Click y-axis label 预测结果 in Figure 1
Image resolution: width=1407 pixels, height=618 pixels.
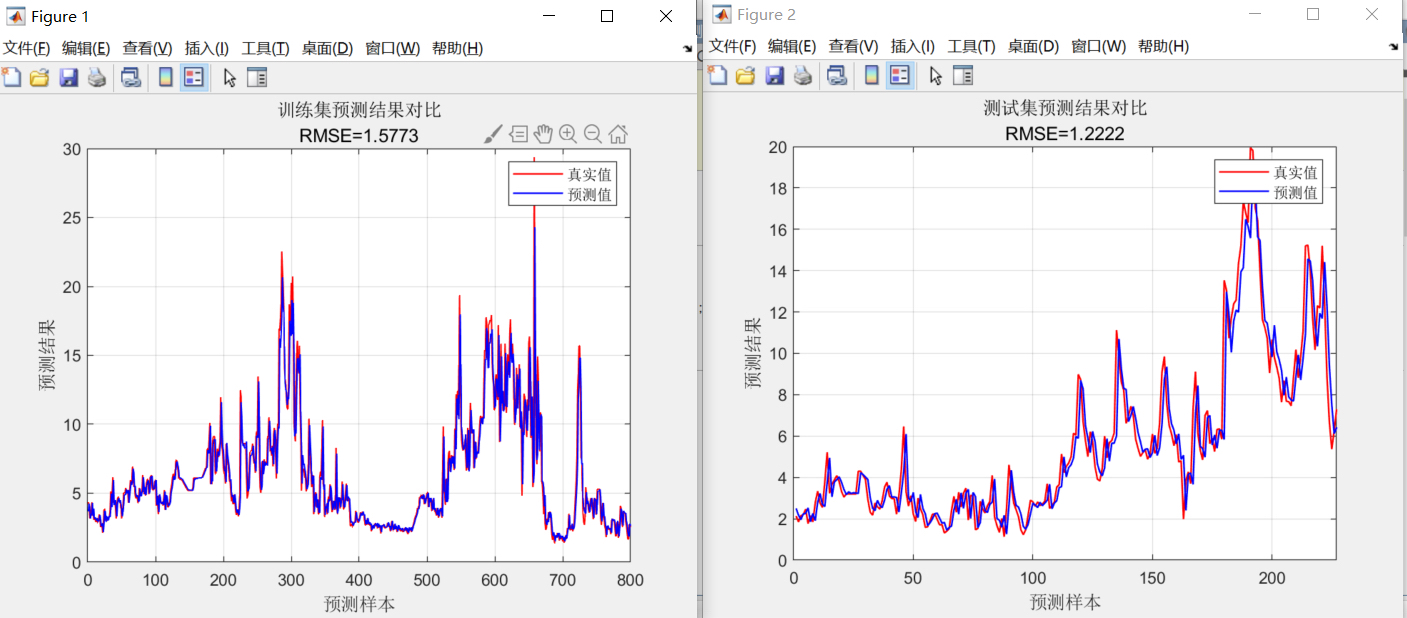48,354
